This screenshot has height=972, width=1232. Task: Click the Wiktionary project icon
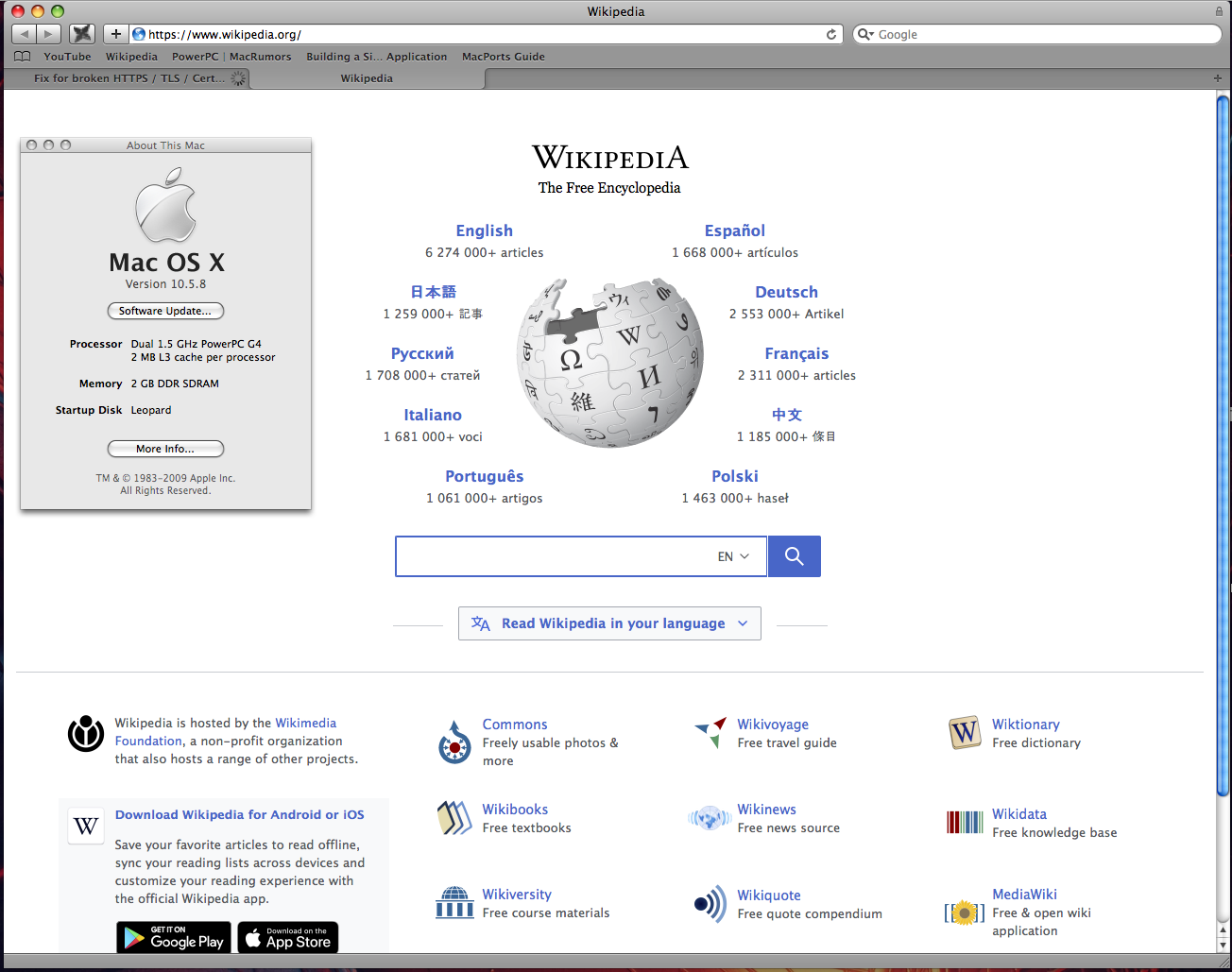(x=965, y=732)
